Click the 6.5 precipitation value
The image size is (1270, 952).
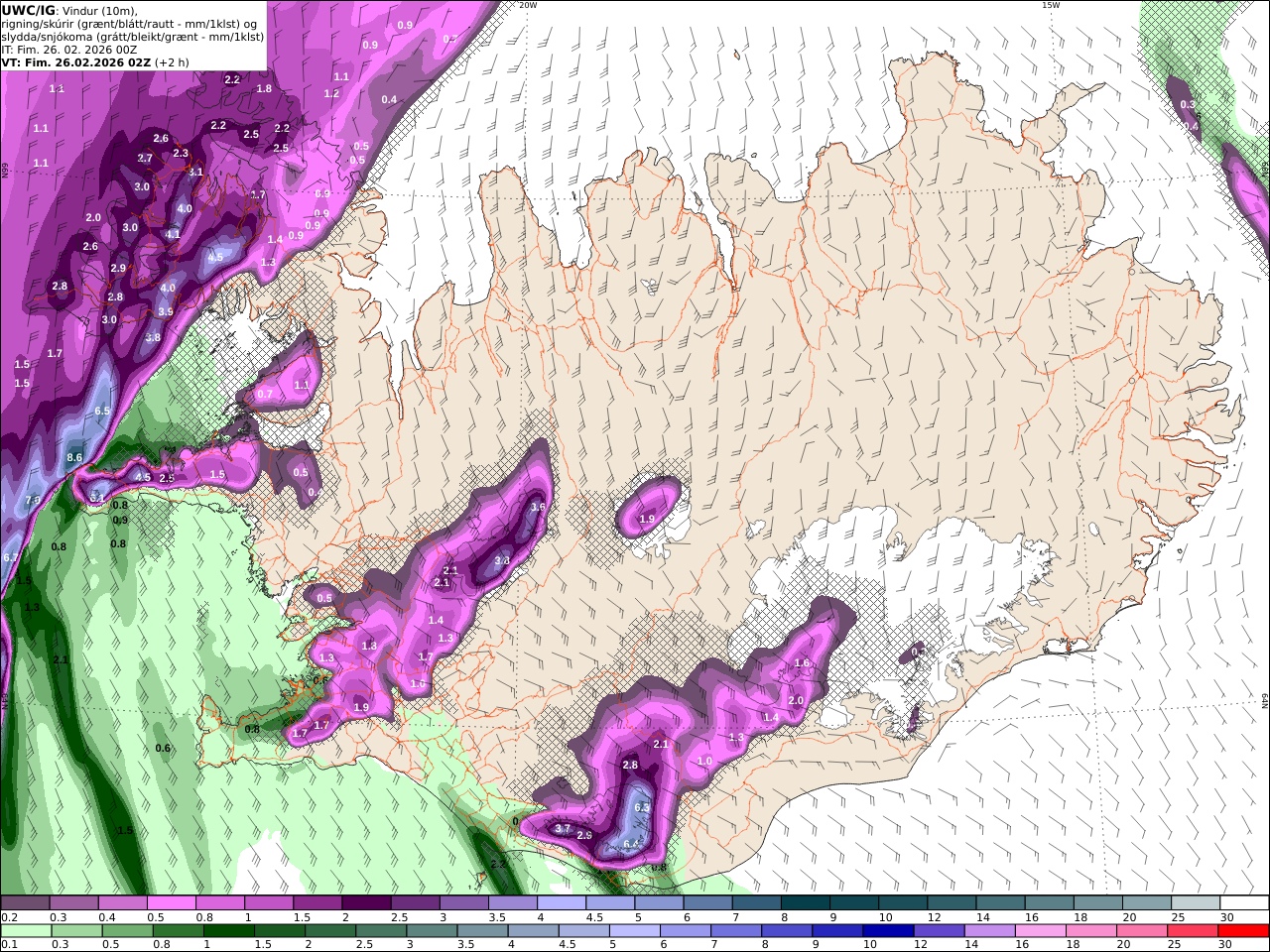point(102,411)
